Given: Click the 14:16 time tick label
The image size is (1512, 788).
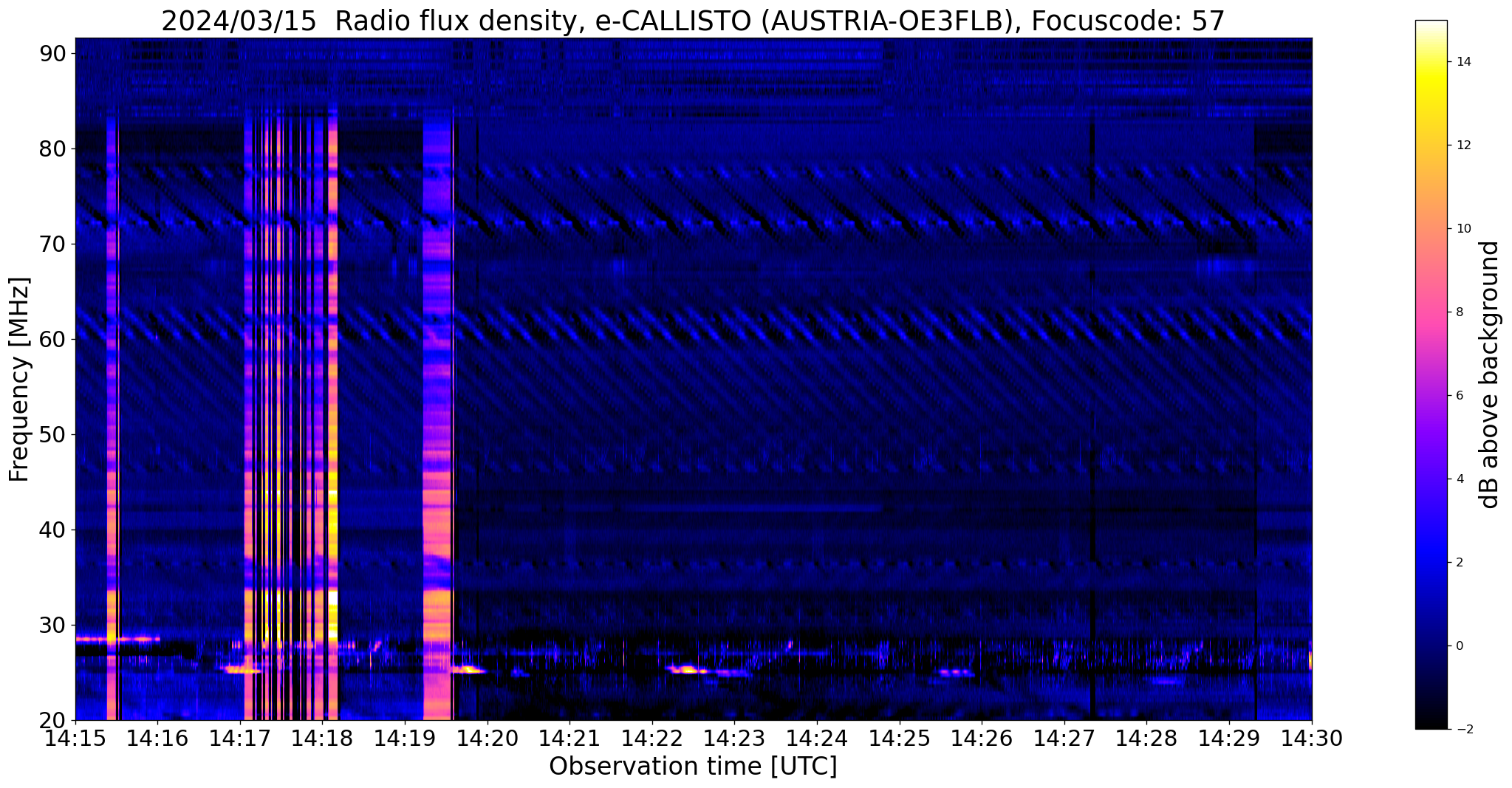Looking at the screenshot, I should click(x=158, y=738).
